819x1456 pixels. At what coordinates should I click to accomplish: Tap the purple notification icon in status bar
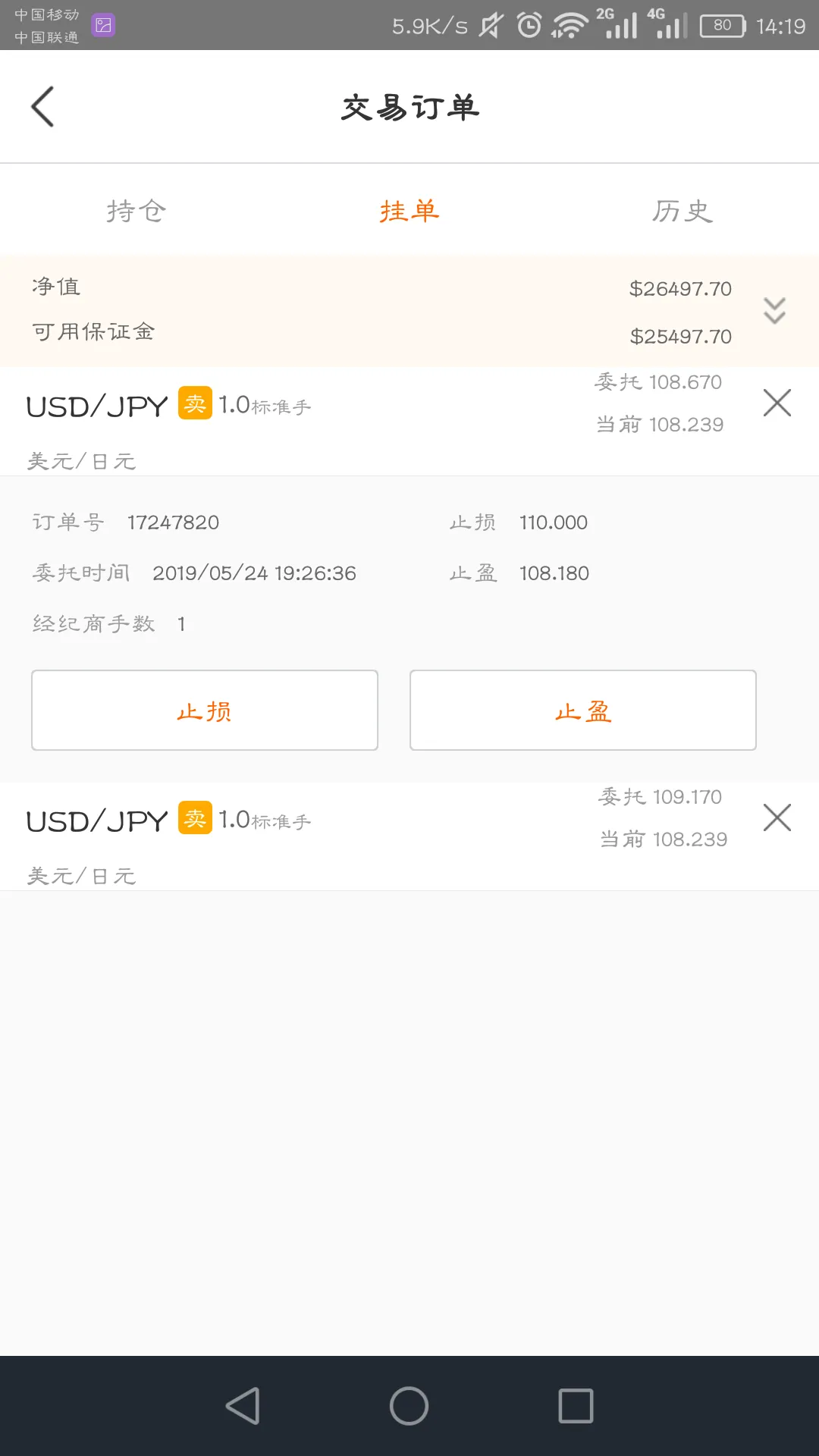coord(103,25)
